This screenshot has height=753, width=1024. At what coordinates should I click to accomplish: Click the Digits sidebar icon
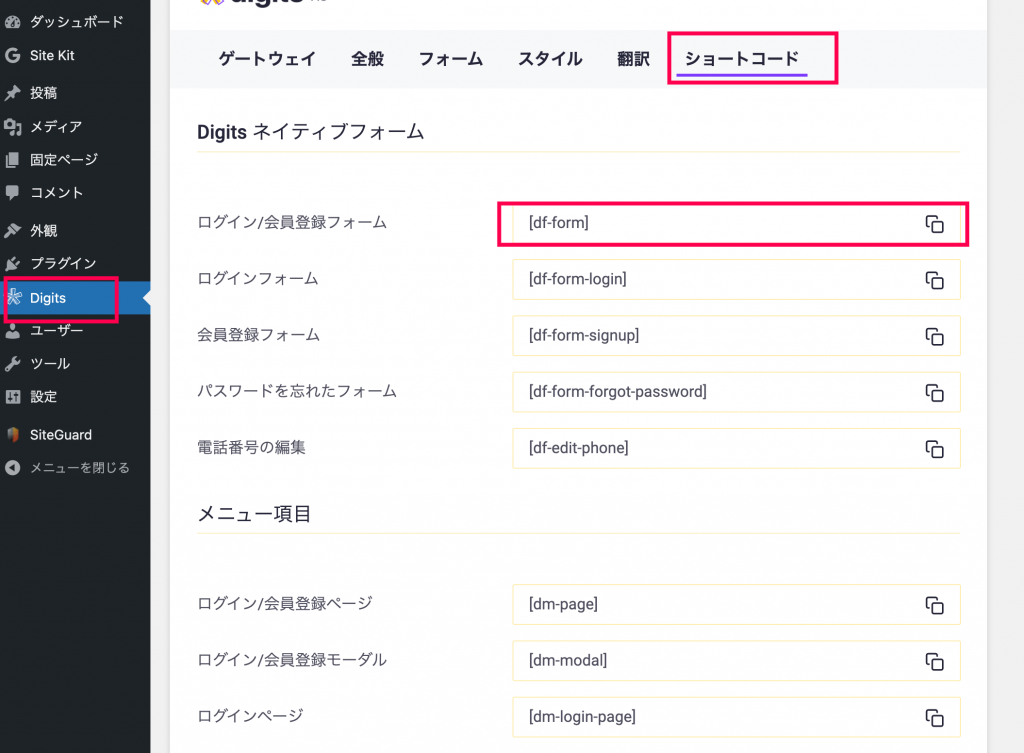(14, 298)
